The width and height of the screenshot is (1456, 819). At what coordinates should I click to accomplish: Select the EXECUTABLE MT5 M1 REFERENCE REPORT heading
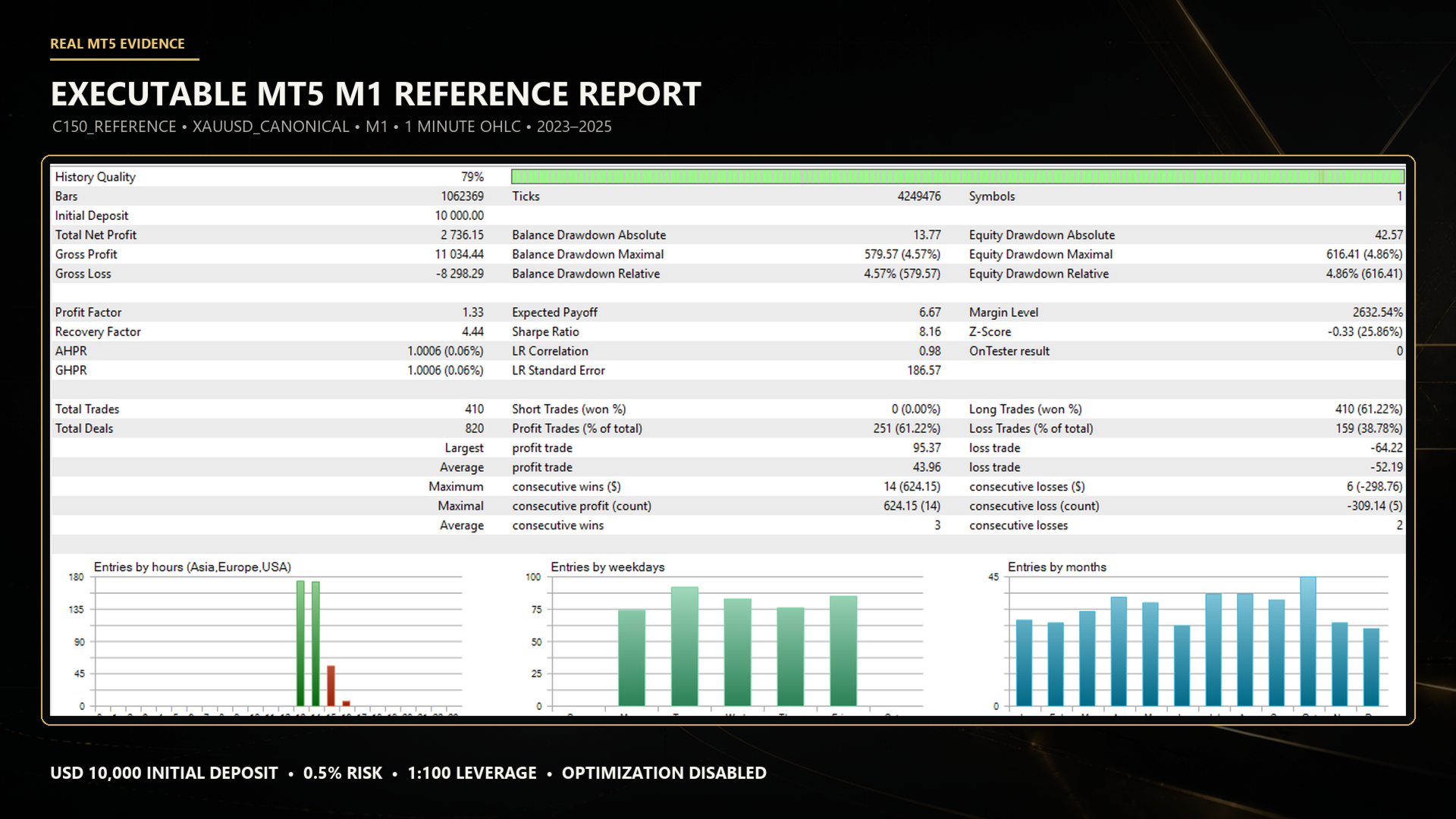click(375, 94)
